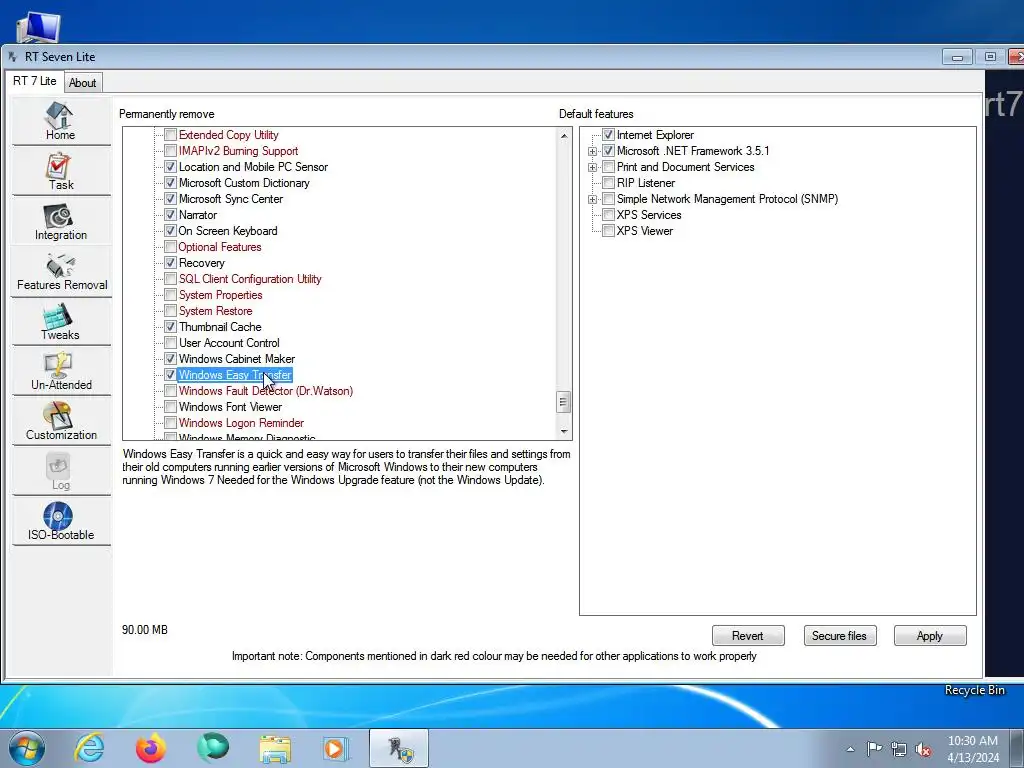1024x768 pixels.
Task: Select the Optional Features row
Action: [x=219, y=247]
